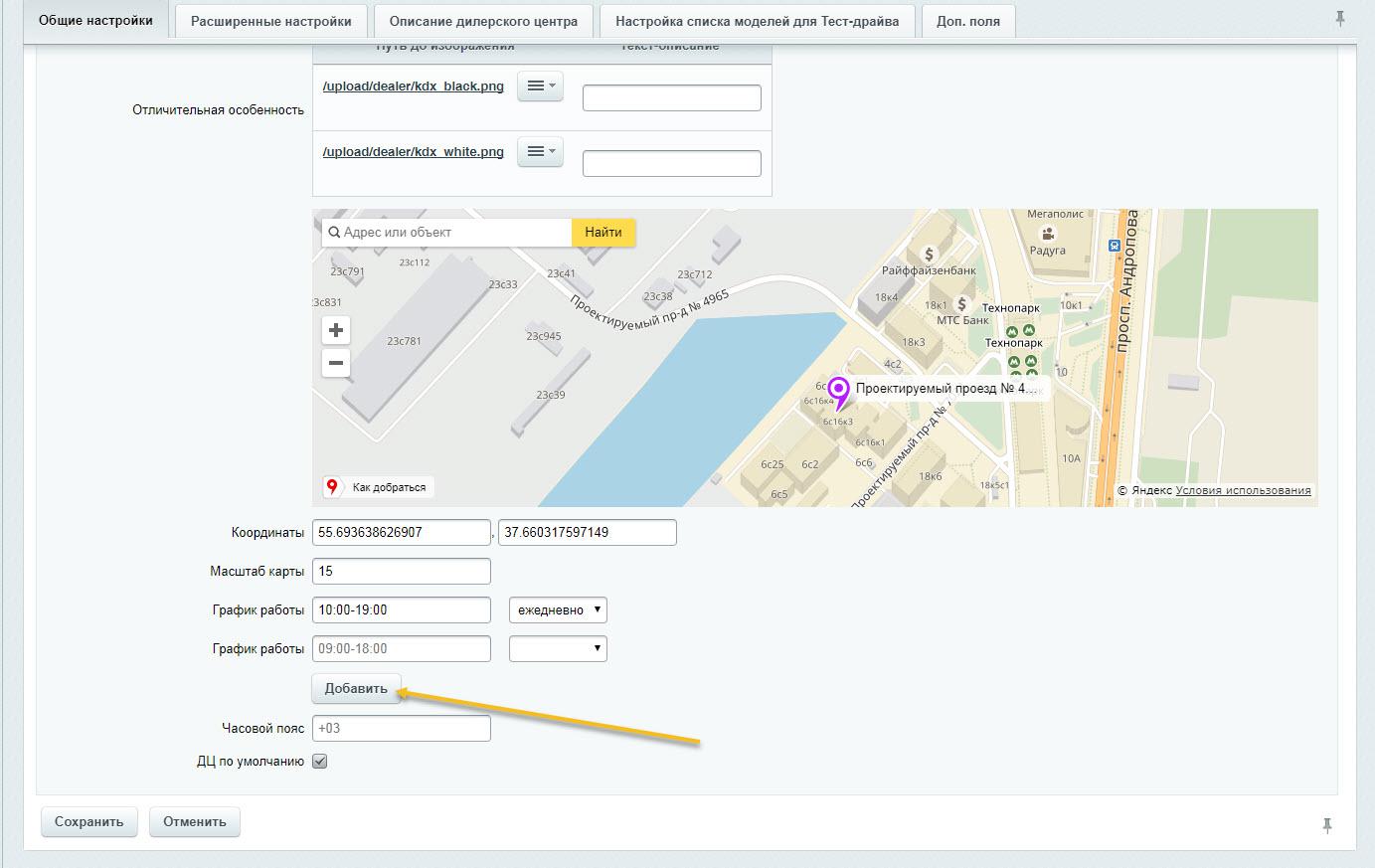Screen dimensions: 1375x868
Task: Click the search magnifier icon in map search
Action: pyautogui.click(x=333, y=233)
